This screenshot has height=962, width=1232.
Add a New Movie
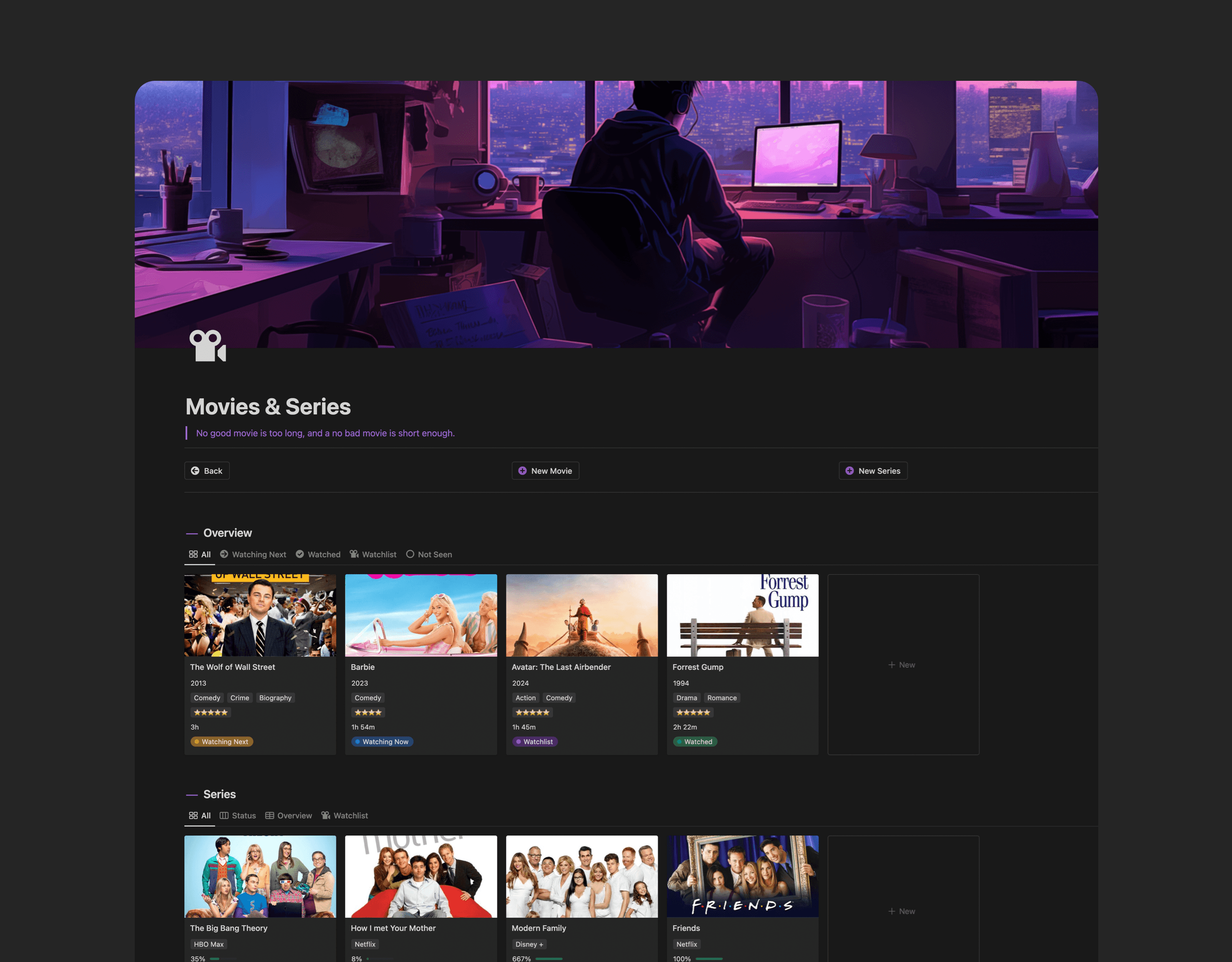pos(545,471)
